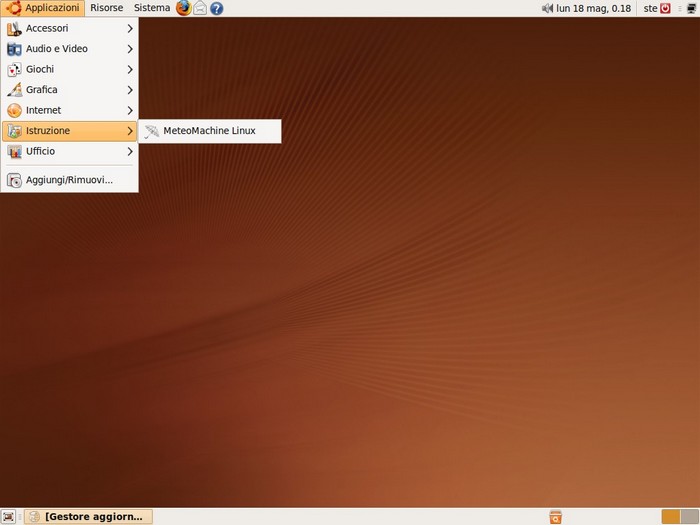Launch Firefox from the top panel
The height and width of the screenshot is (525, 700).
pos(183,8)
